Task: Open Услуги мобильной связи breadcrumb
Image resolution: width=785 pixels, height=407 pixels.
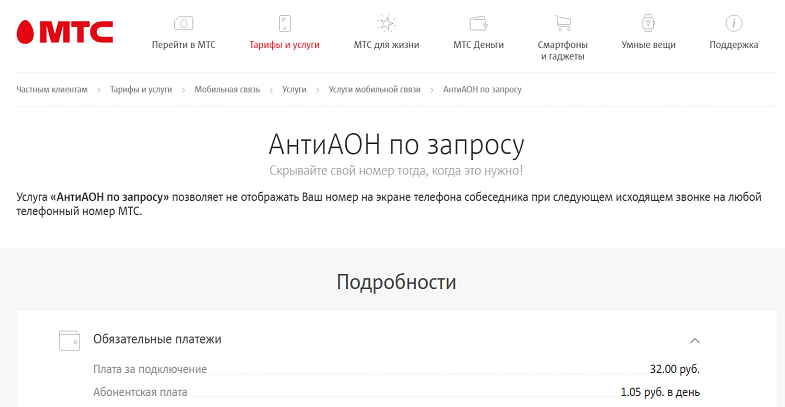Action: click(375, 90)
